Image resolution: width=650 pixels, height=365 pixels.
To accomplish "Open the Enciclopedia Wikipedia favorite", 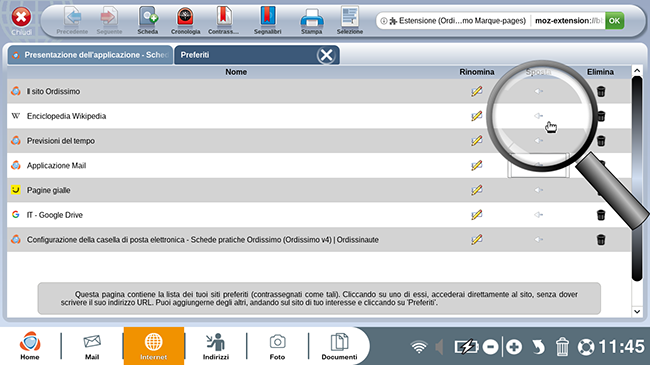I will click(x=66, y=116).
